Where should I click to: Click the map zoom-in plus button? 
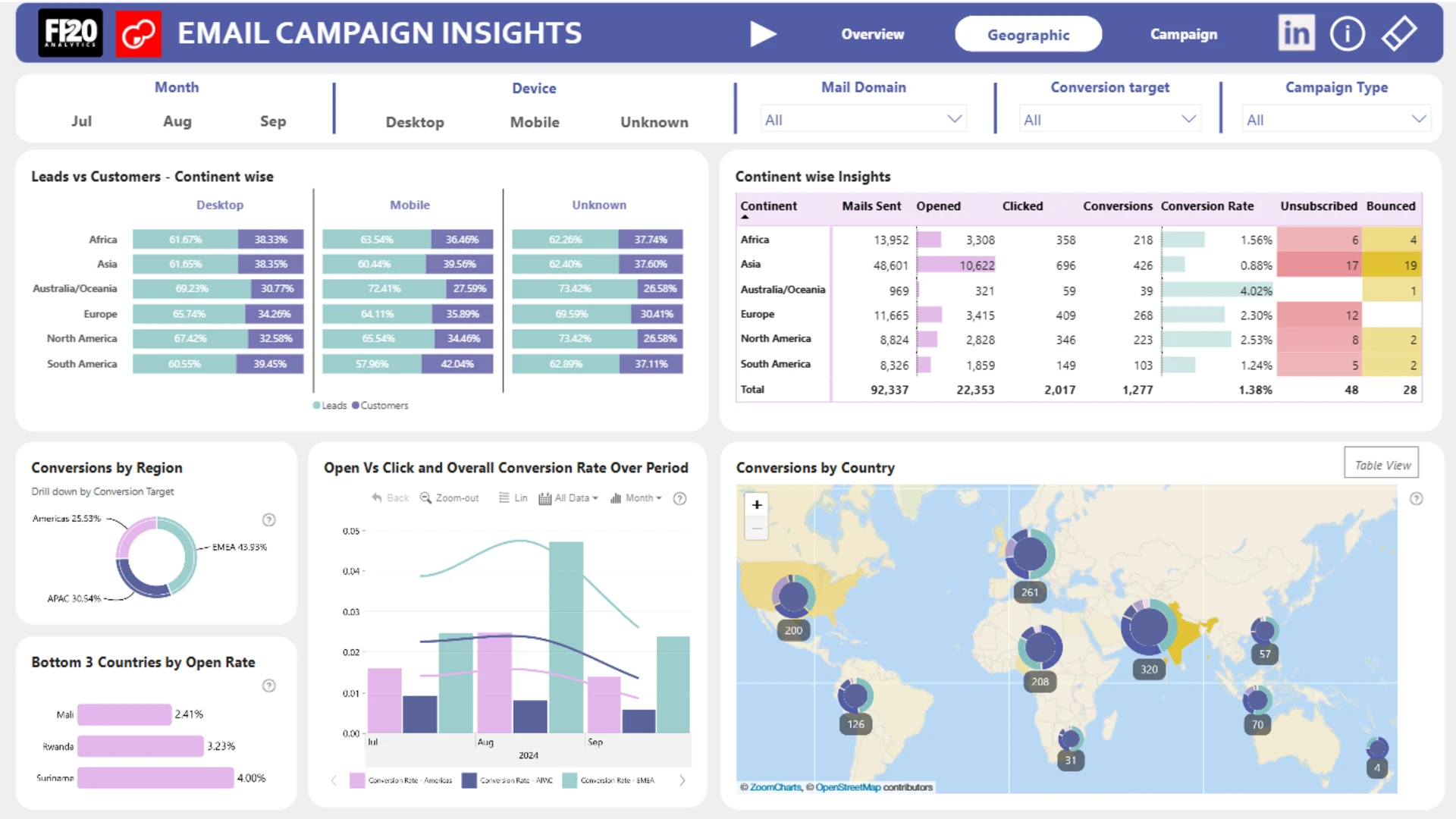[756, 504]
